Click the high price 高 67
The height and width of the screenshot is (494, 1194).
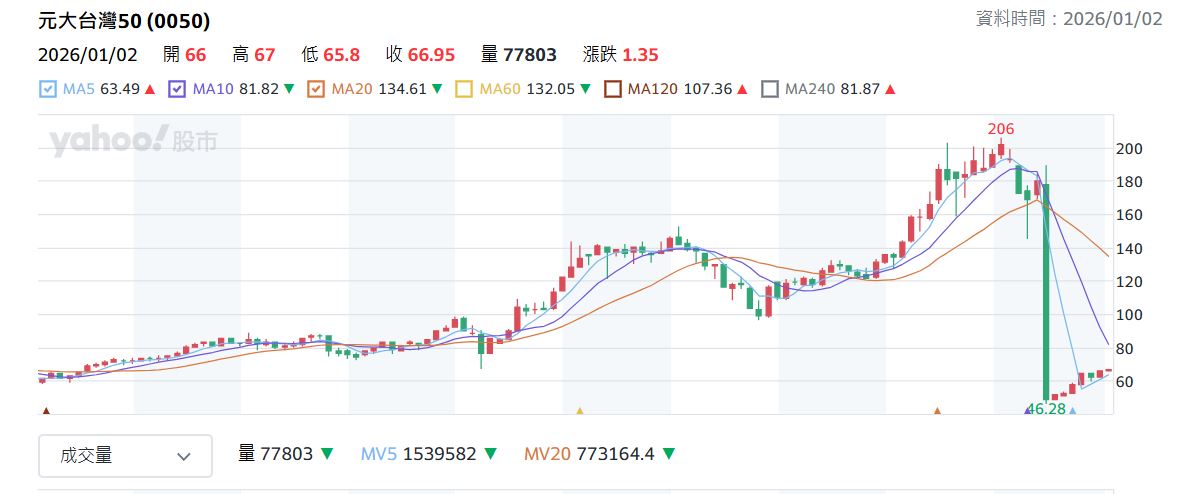click(254, 55)
